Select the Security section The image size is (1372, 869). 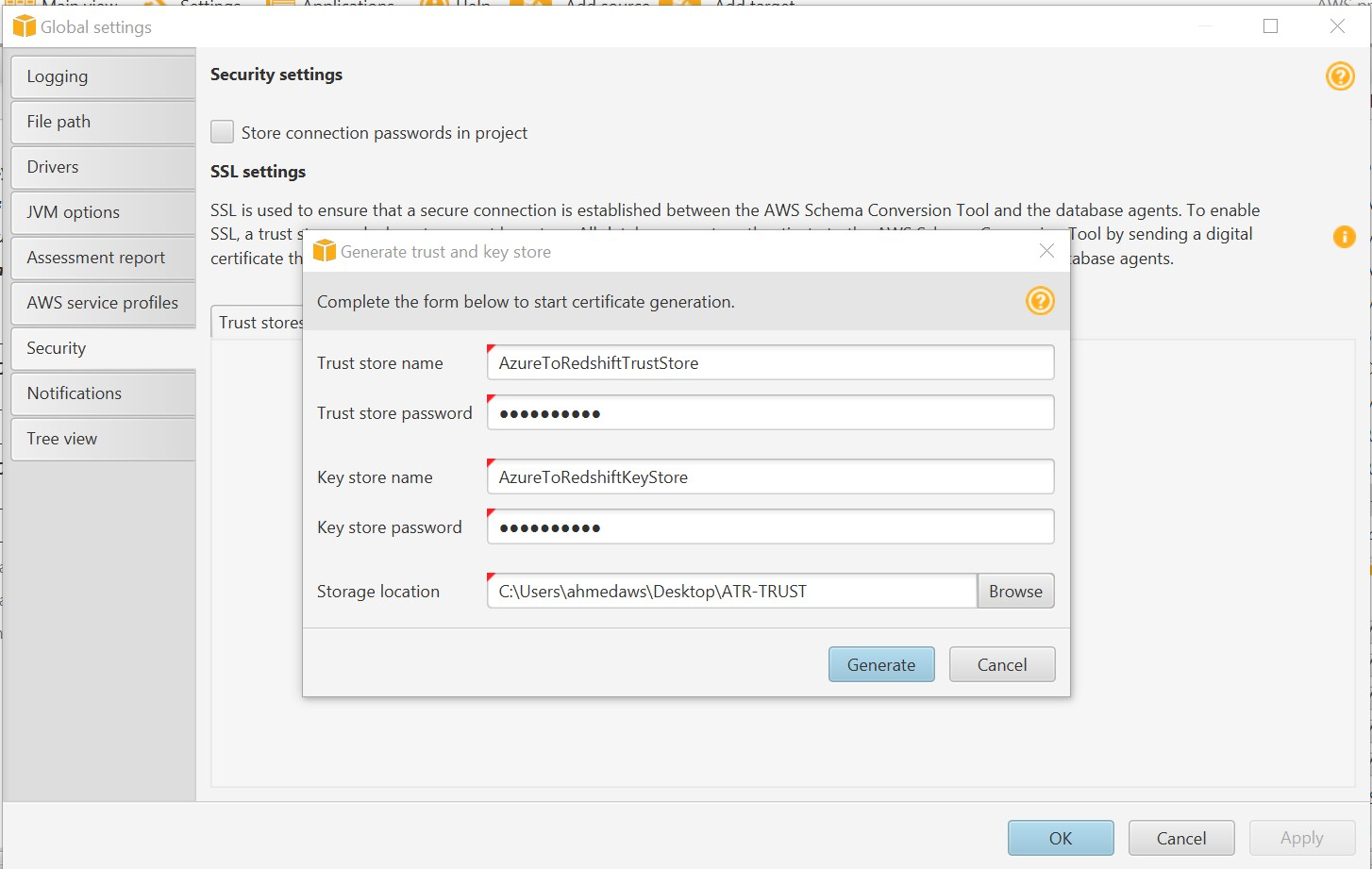pyautogui.click(x=103, y=348)
